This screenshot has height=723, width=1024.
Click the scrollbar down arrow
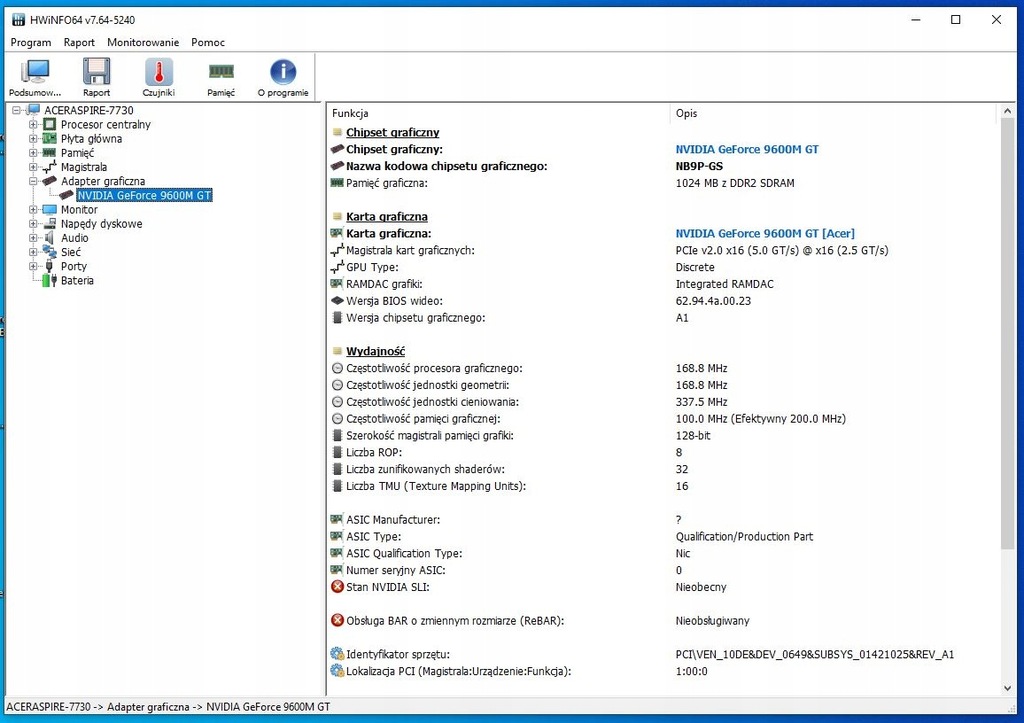pyautogui.click(x=1007, y=688)
